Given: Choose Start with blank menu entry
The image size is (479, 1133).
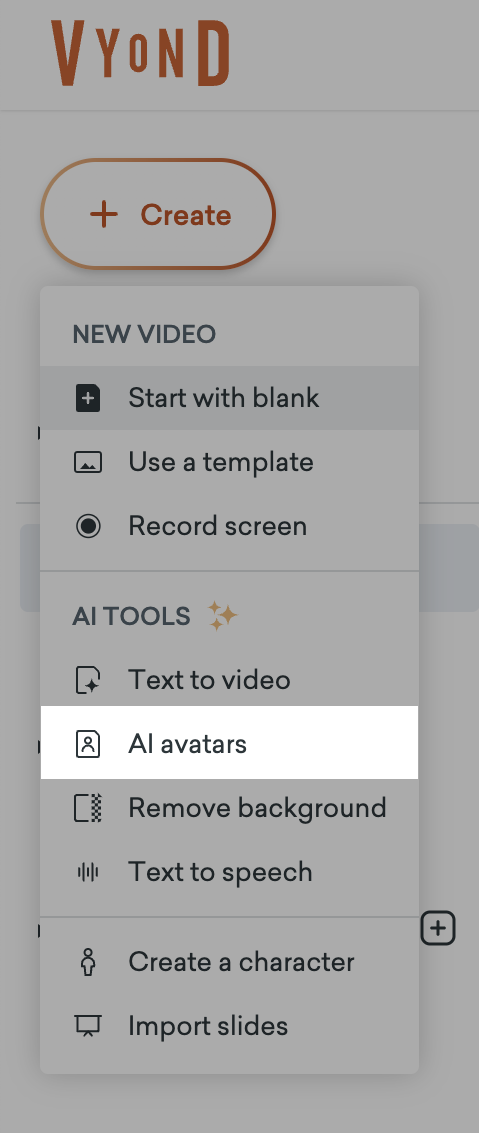Looking at the screenshot, I should click(230, 398).
